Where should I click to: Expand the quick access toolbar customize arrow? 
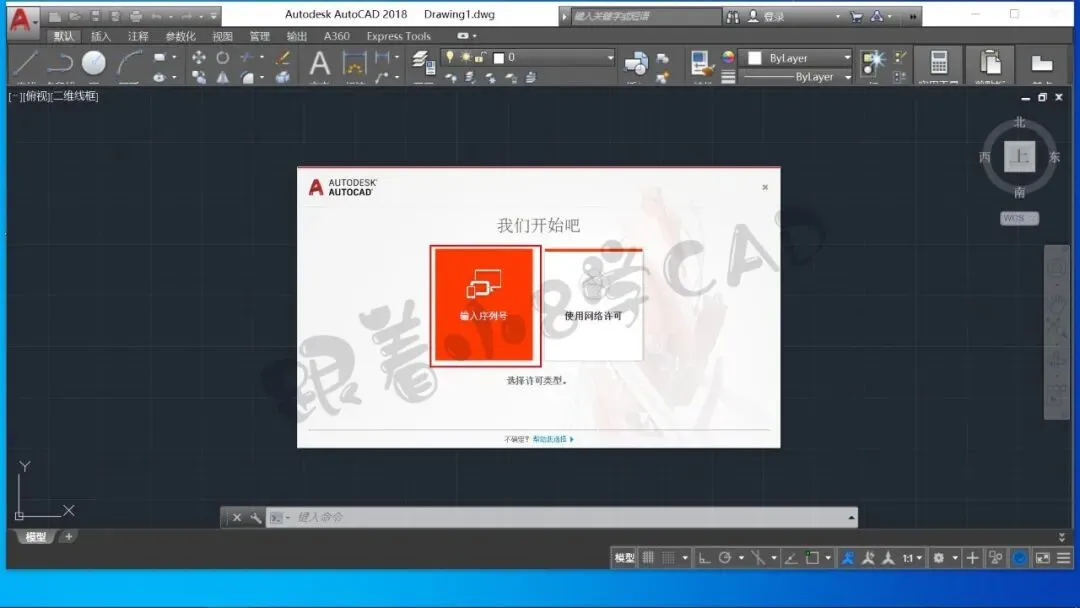coord(214,16)
